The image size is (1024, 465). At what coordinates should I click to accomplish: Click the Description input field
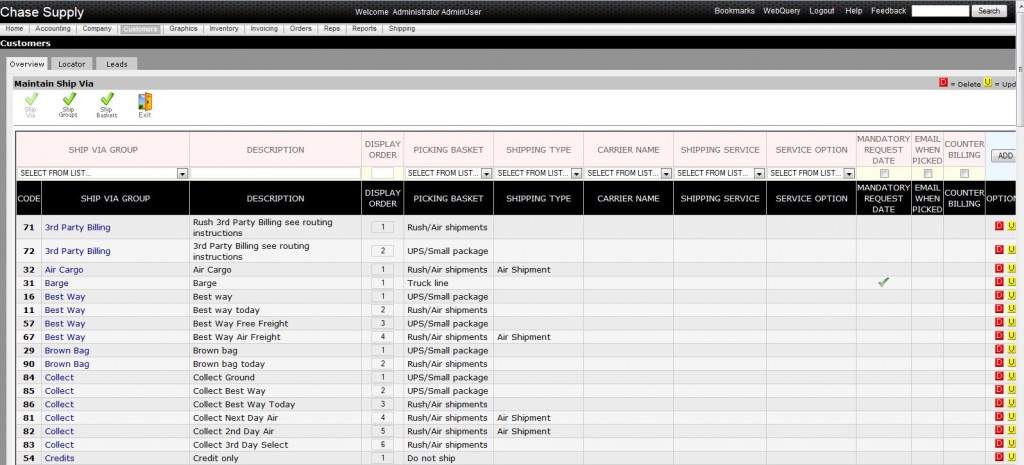(276, 174)
